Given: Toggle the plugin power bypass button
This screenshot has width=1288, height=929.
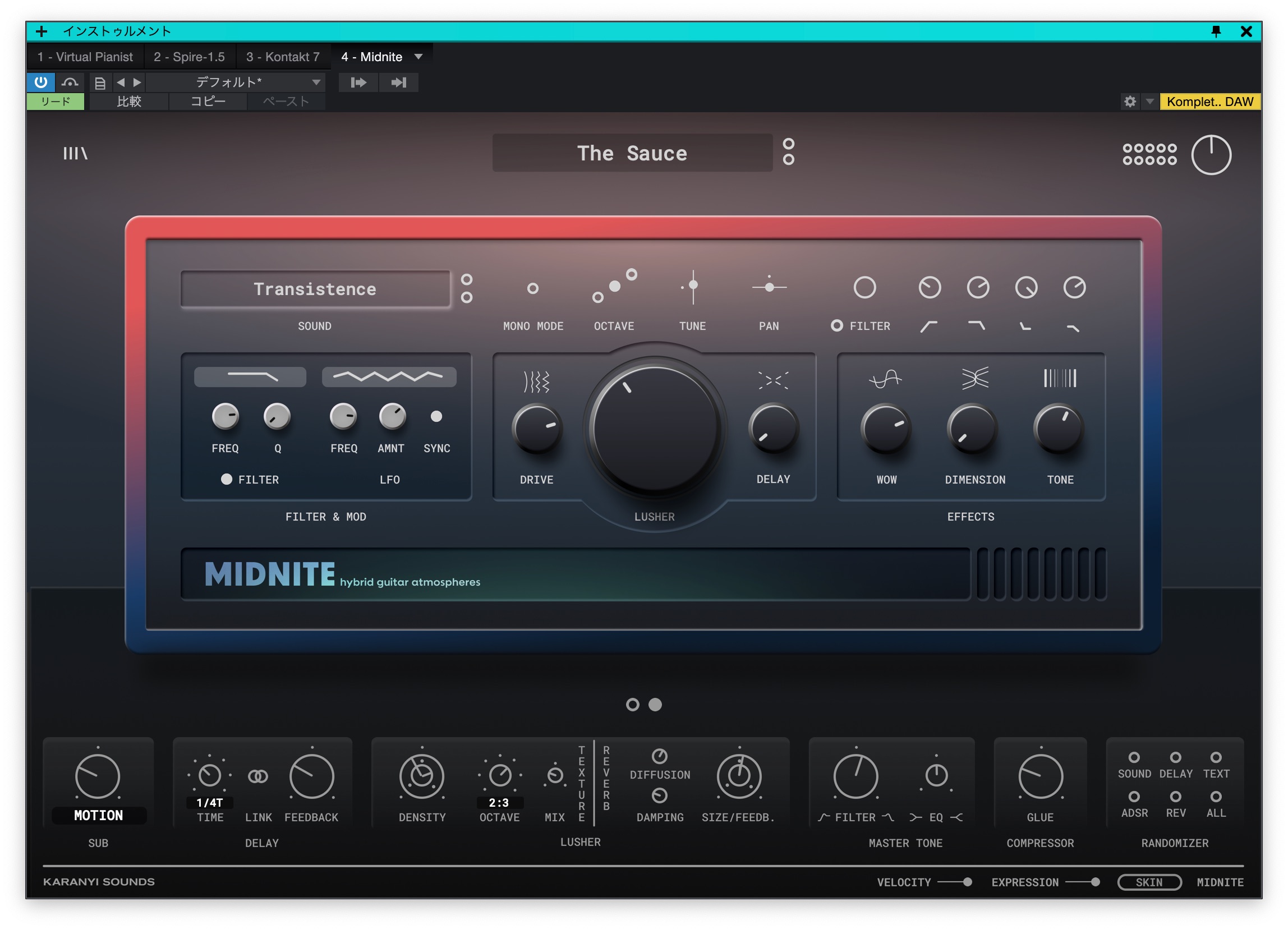Looking at the screenshot, I should 41,82.
